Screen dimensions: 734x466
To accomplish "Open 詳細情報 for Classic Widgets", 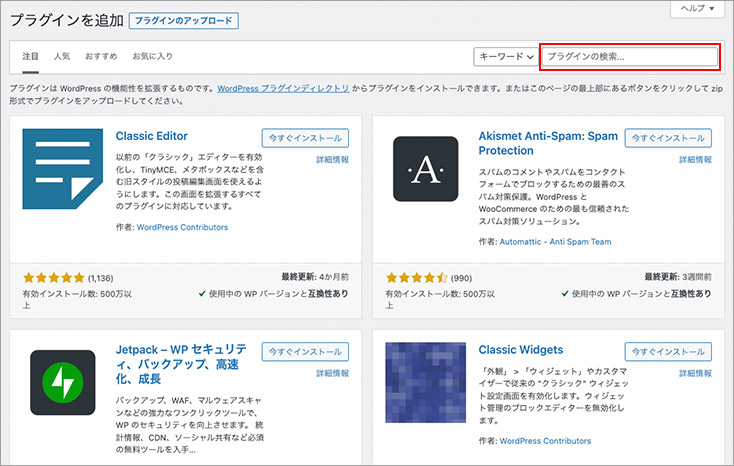I will 695,373.
